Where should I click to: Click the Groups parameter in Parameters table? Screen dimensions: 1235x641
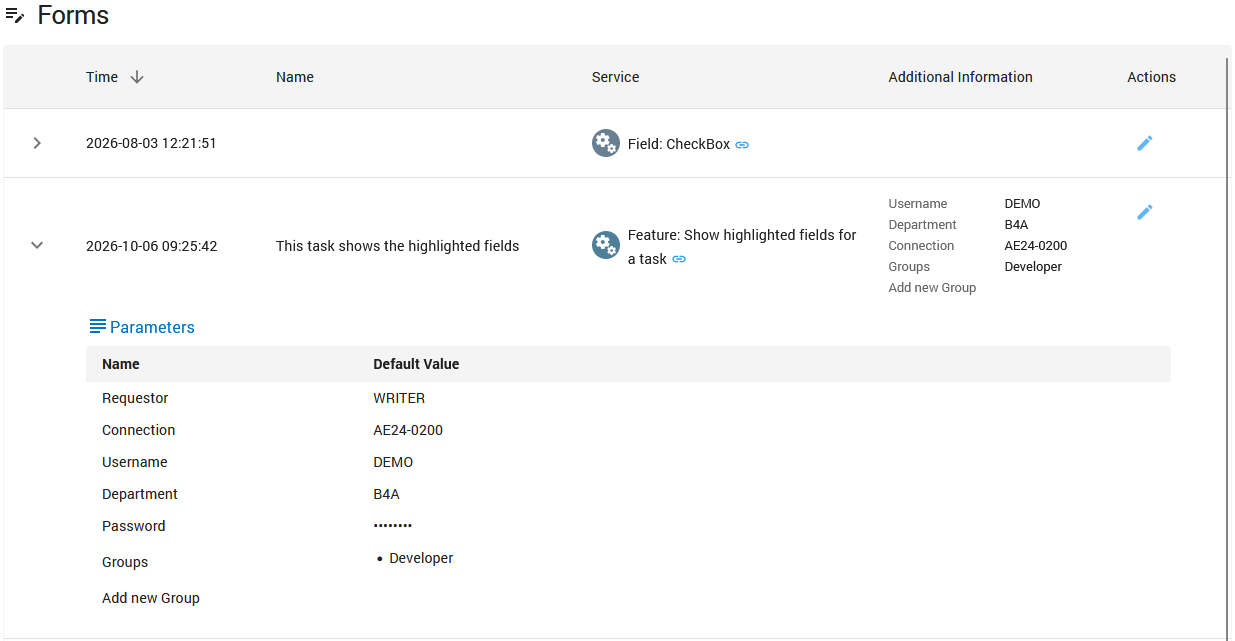(125, 562)
